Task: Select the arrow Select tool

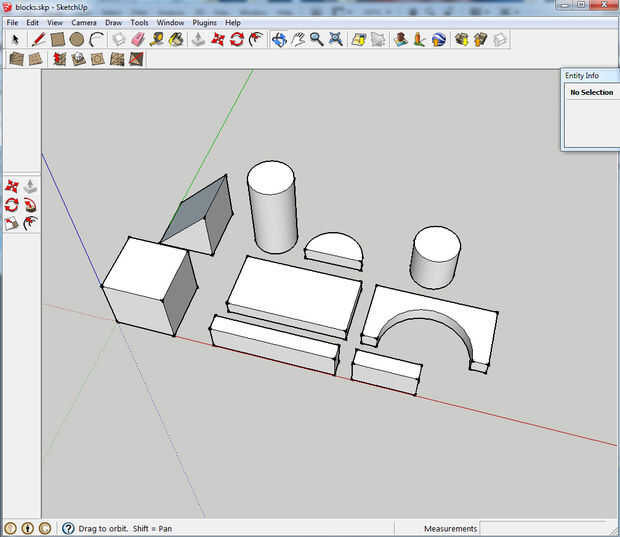Action: pos(17,40)
